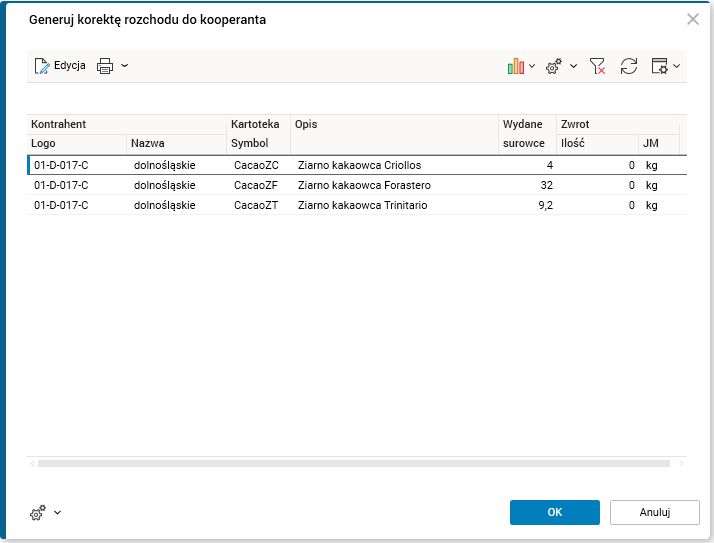
Task: Click the horizontal scrollbar
Action: pyautogui.click(x=354, y=464)
